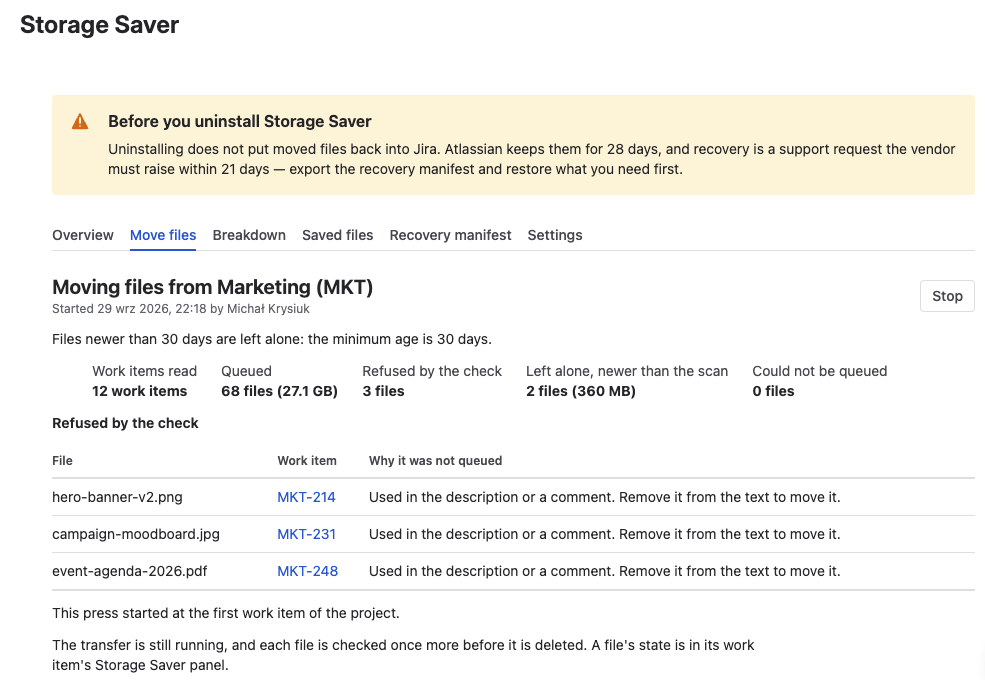Click the 'File' column header

click(62, 461)
